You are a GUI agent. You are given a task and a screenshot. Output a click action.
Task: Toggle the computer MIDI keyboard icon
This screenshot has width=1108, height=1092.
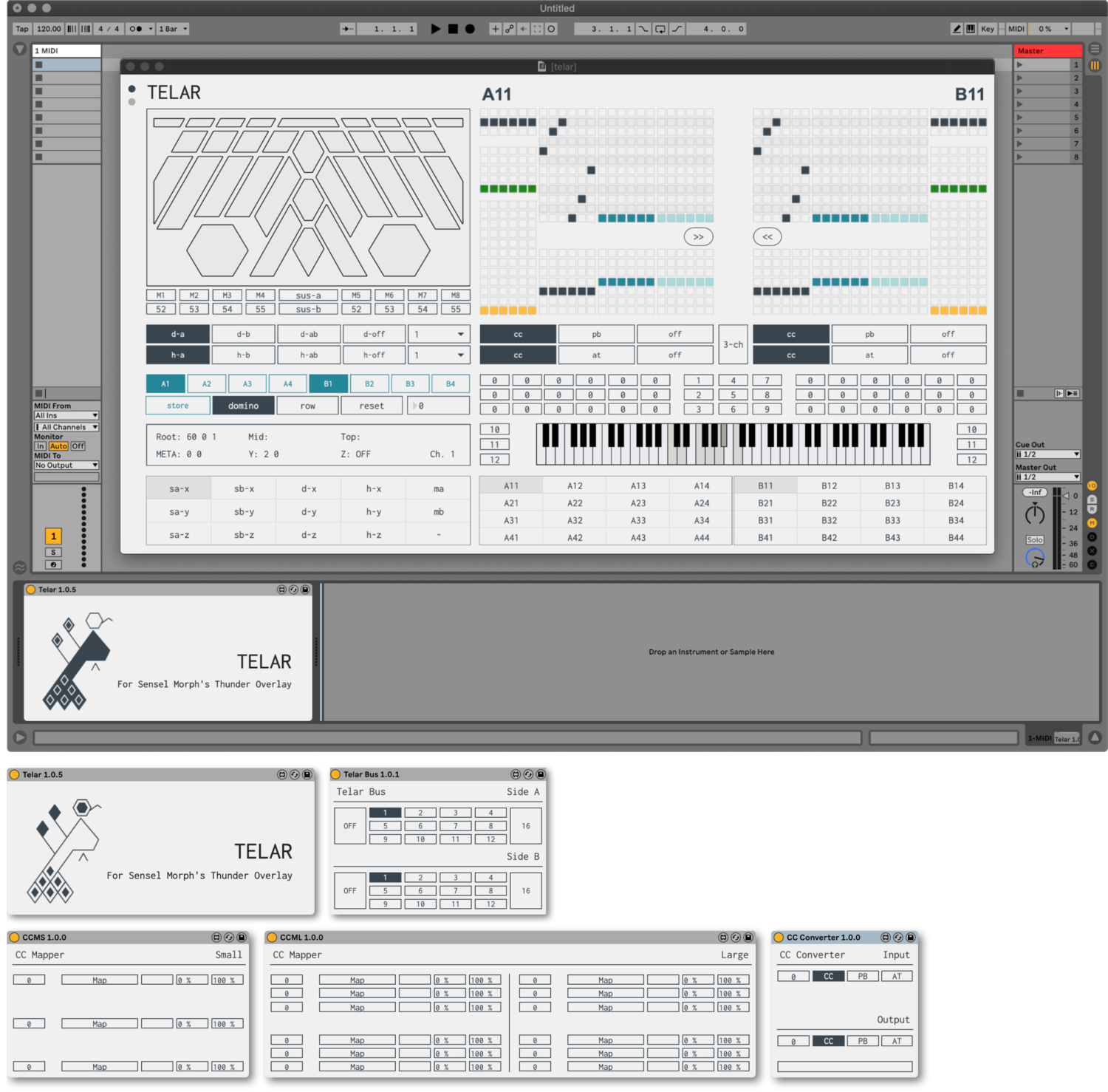click(x=971, y=29)
